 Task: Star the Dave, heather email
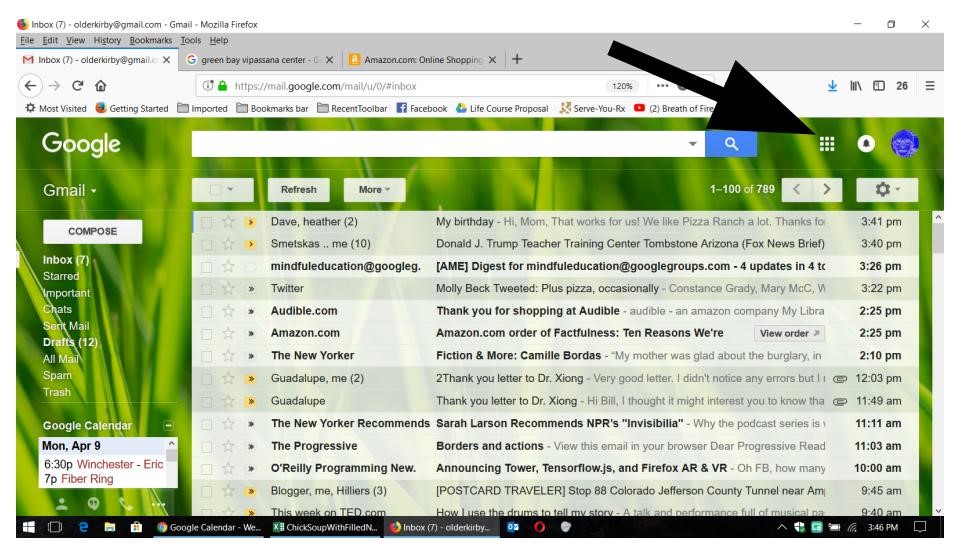point(228,222)
